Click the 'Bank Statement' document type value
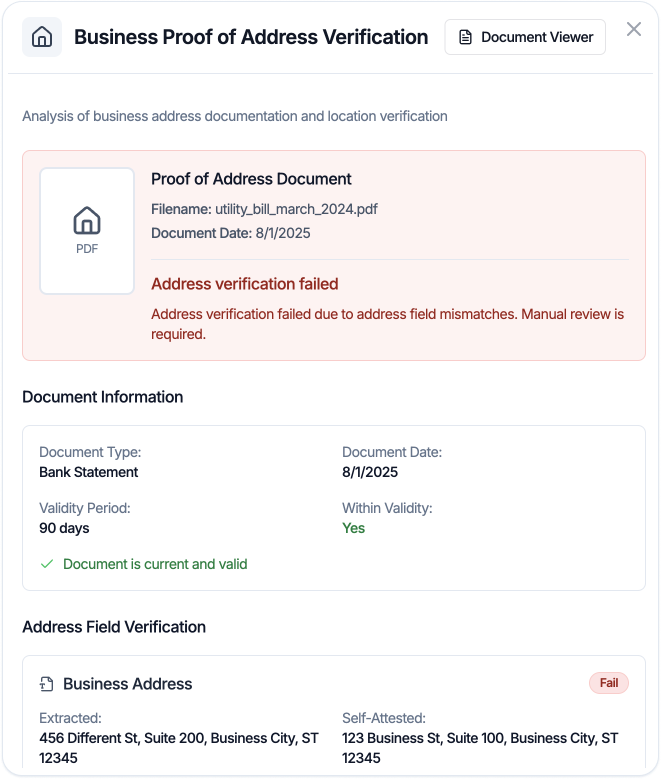 [x=88, y=472]
